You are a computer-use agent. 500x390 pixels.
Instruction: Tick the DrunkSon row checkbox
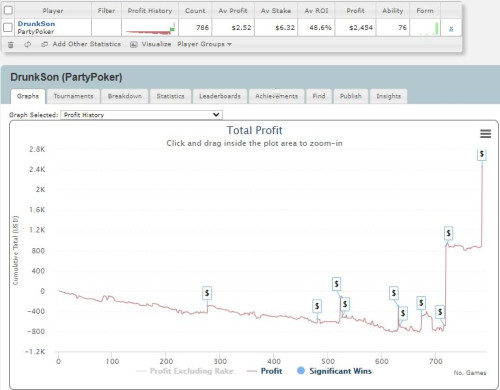8,27
